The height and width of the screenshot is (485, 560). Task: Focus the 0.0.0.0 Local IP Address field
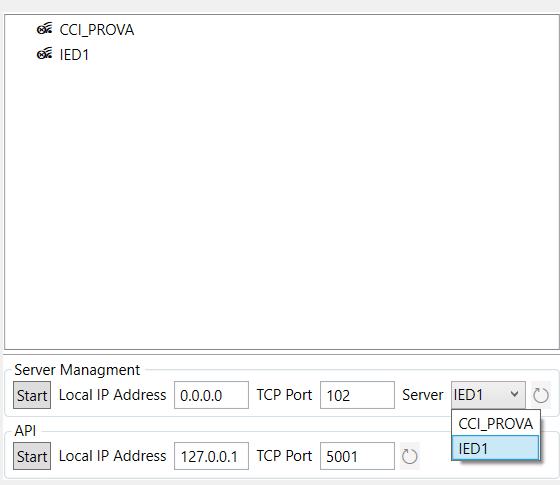pos(211,395)
